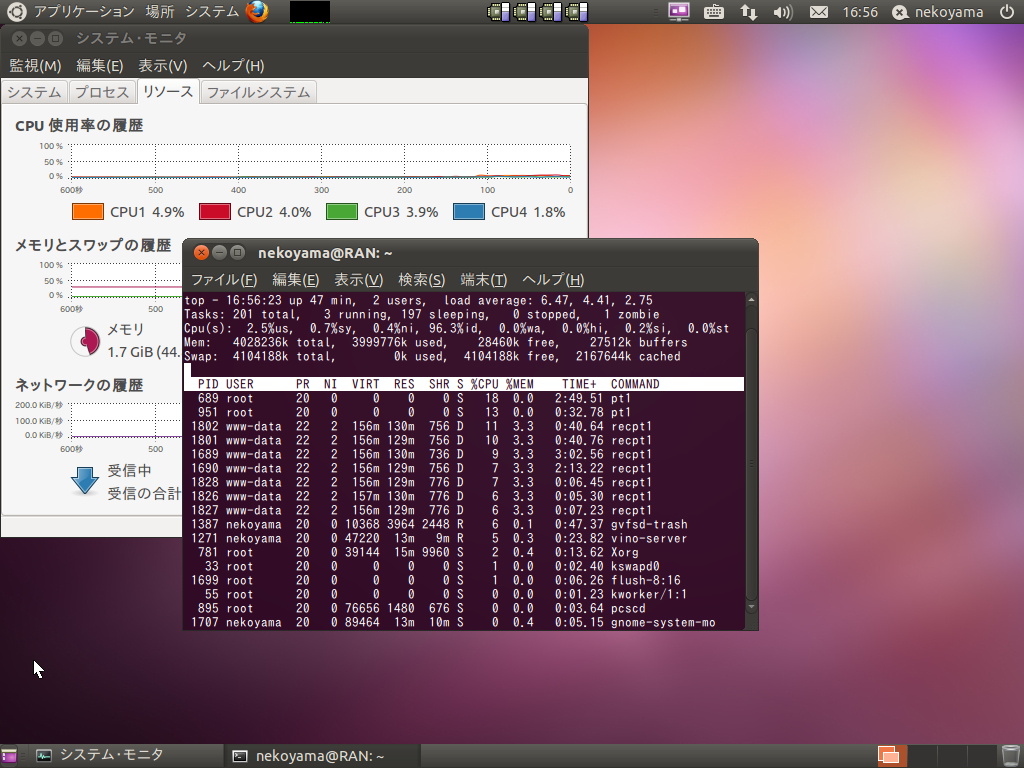Launch Firefox from the top panel
Viewport: 1024px width, 768px height.
point(257,12)
